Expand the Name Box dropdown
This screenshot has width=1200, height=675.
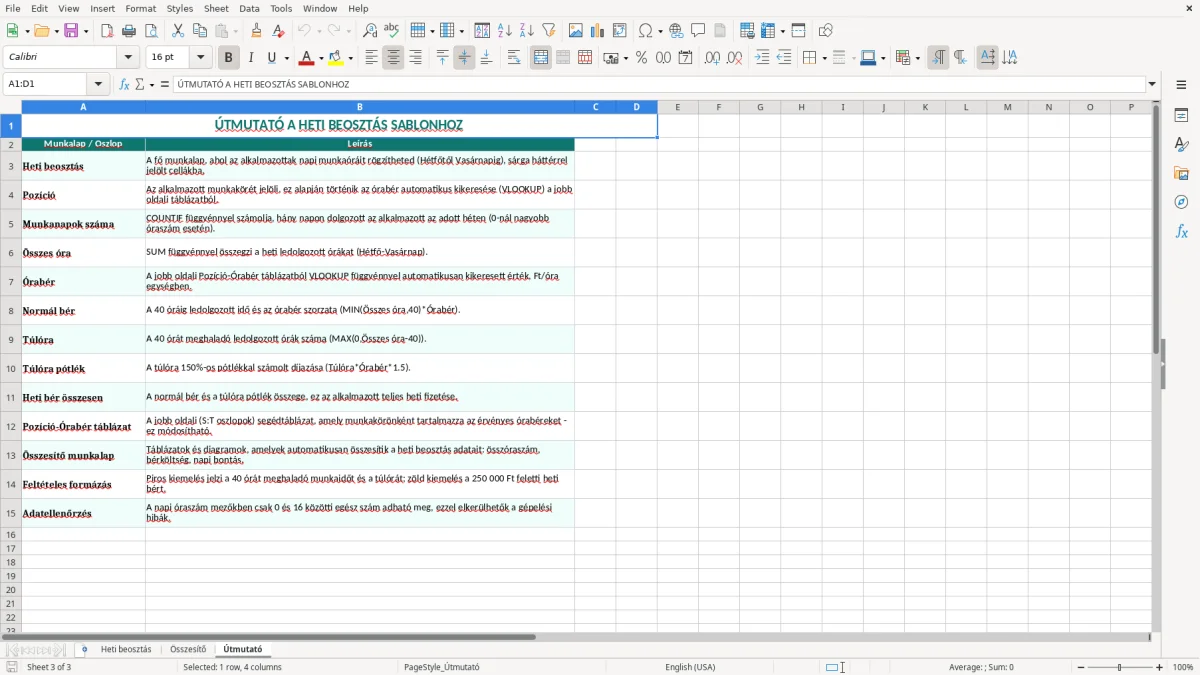tap(98, 85)
